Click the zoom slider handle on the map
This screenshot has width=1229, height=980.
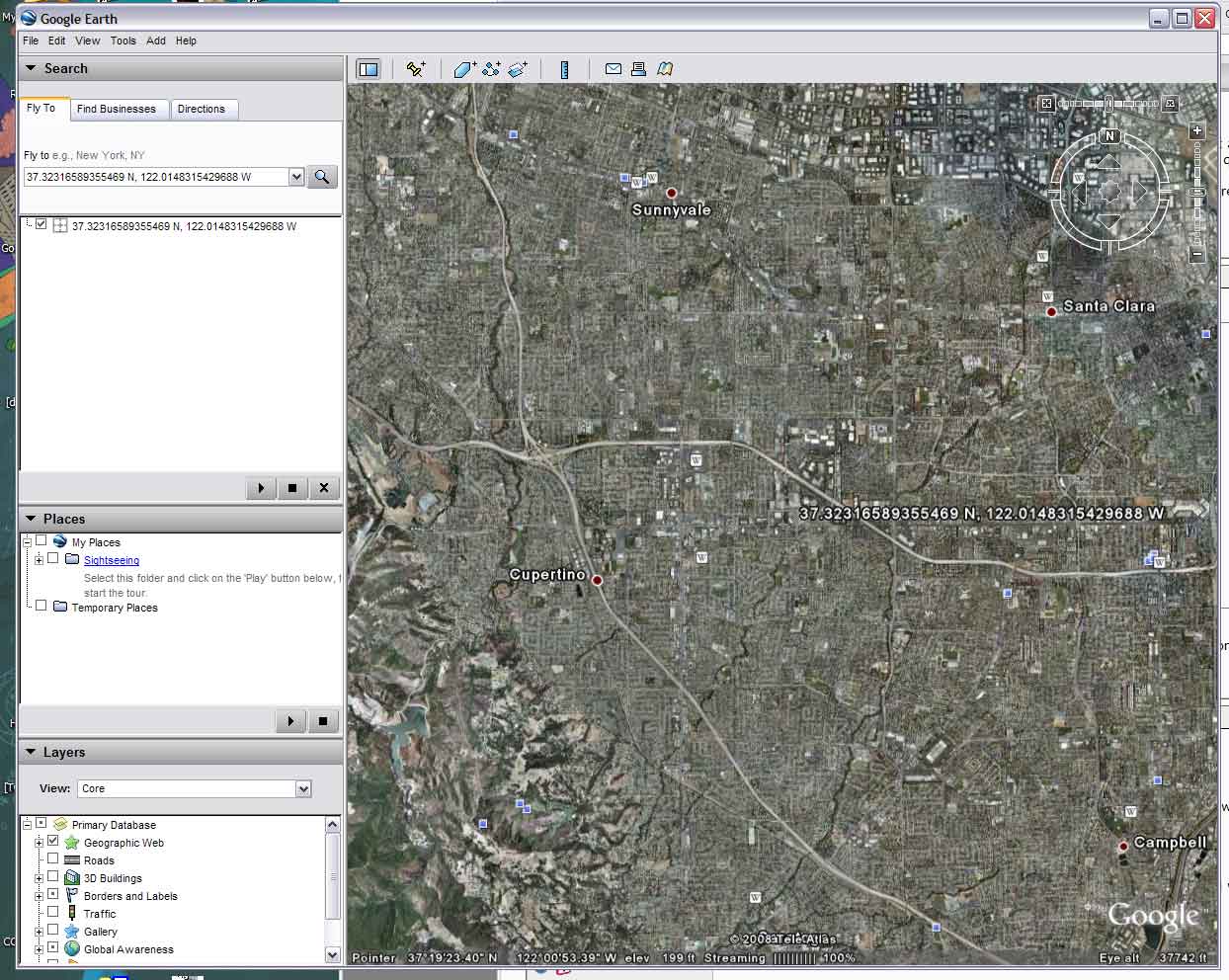1197,193
